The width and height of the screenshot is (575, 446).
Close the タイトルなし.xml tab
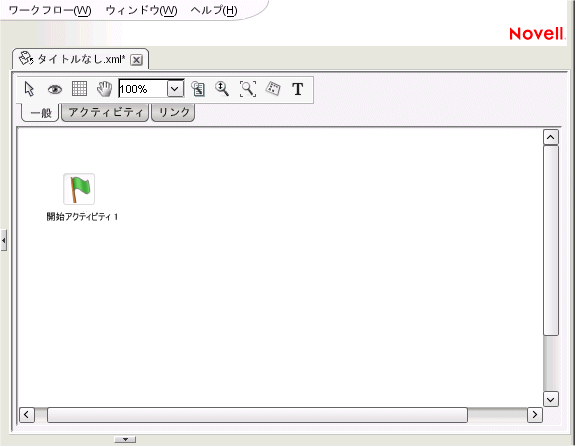tap(136, 60)
